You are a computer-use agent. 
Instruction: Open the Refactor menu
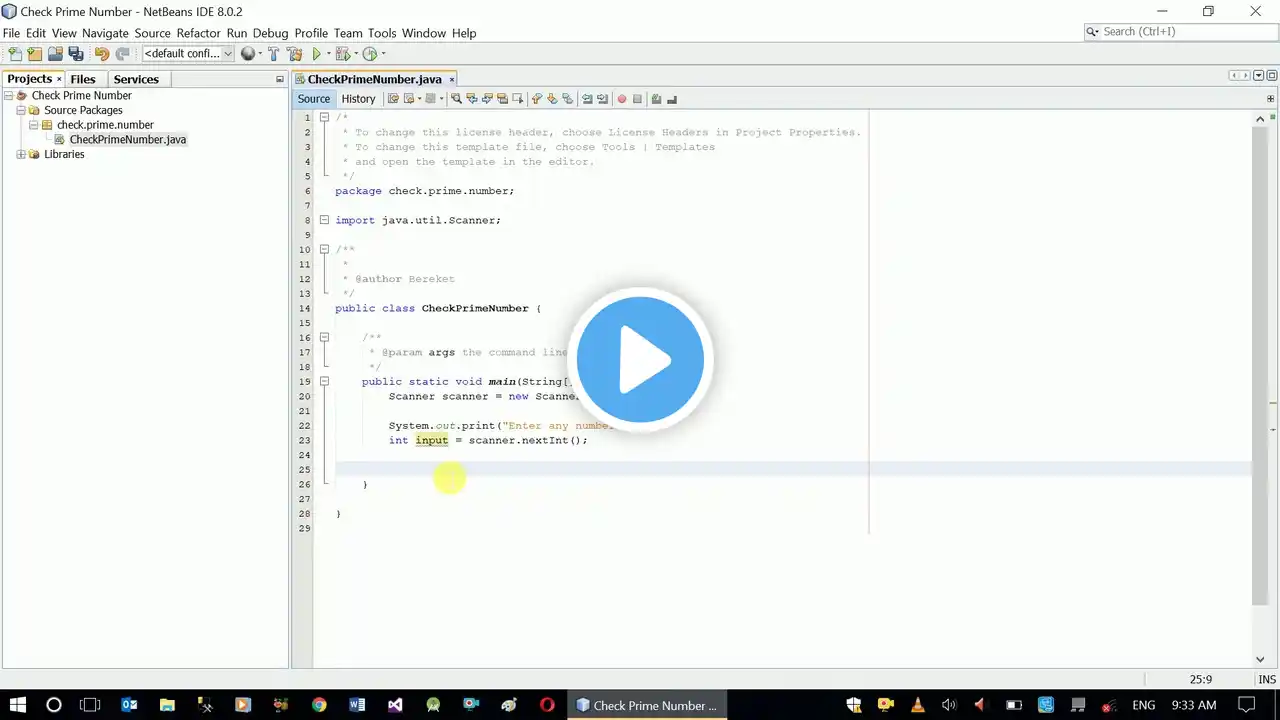(198, 33)
